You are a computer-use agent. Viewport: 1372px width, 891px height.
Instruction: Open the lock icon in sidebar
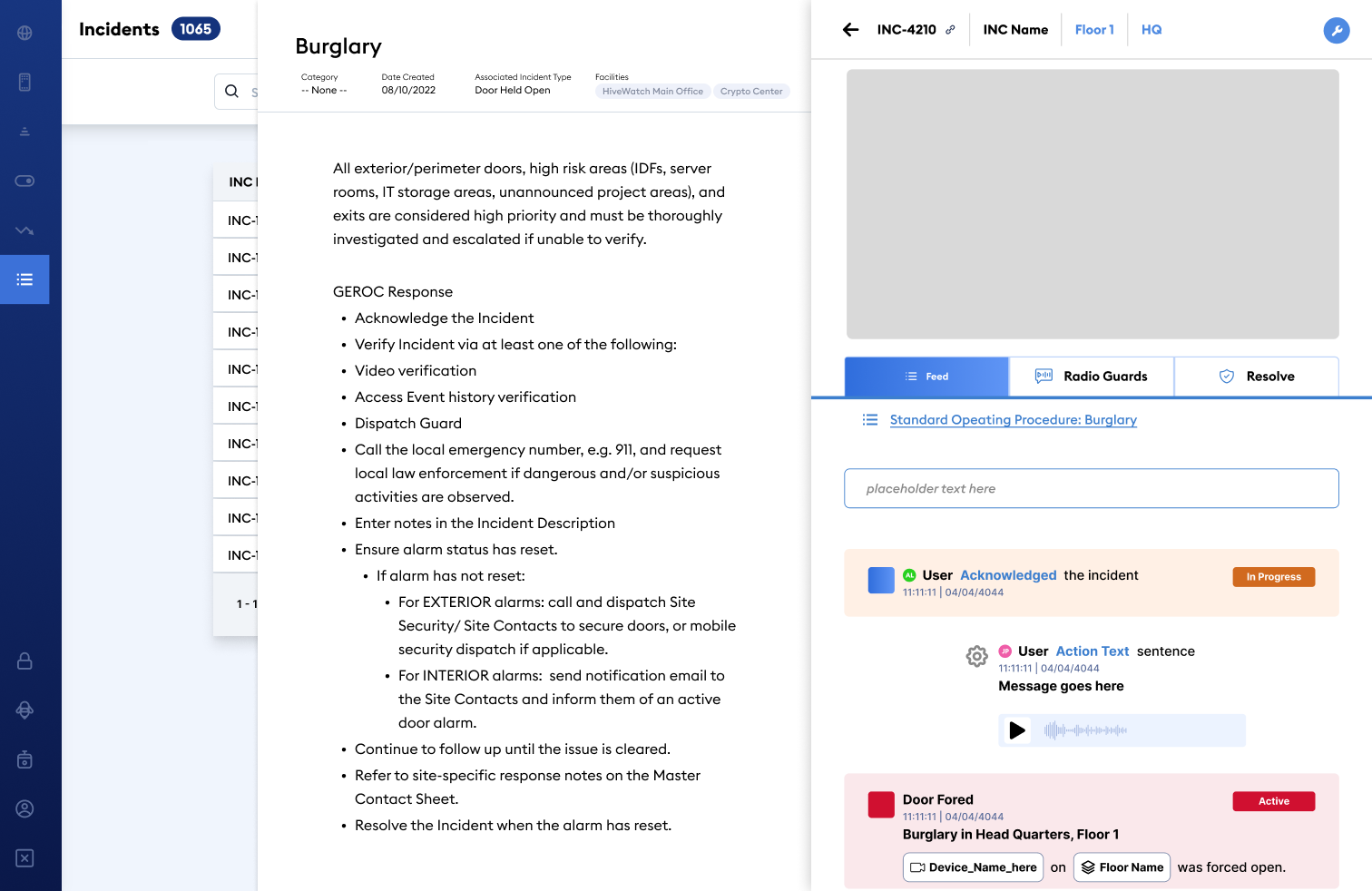click(24, 661)
